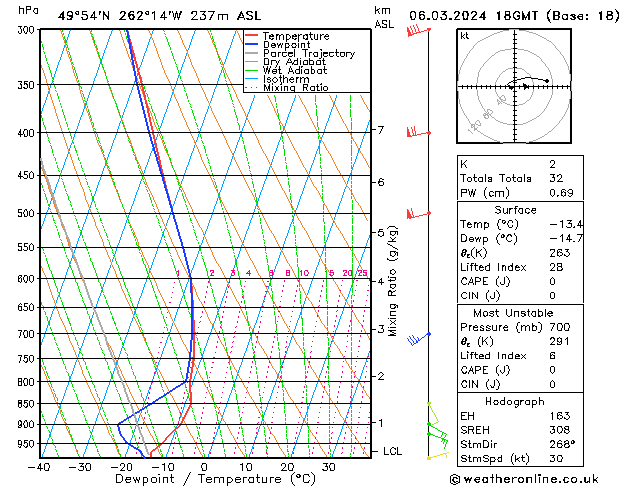Click the red Temperature legend line
The width and height of the screenshot is (629, 486).
point(252,36)
